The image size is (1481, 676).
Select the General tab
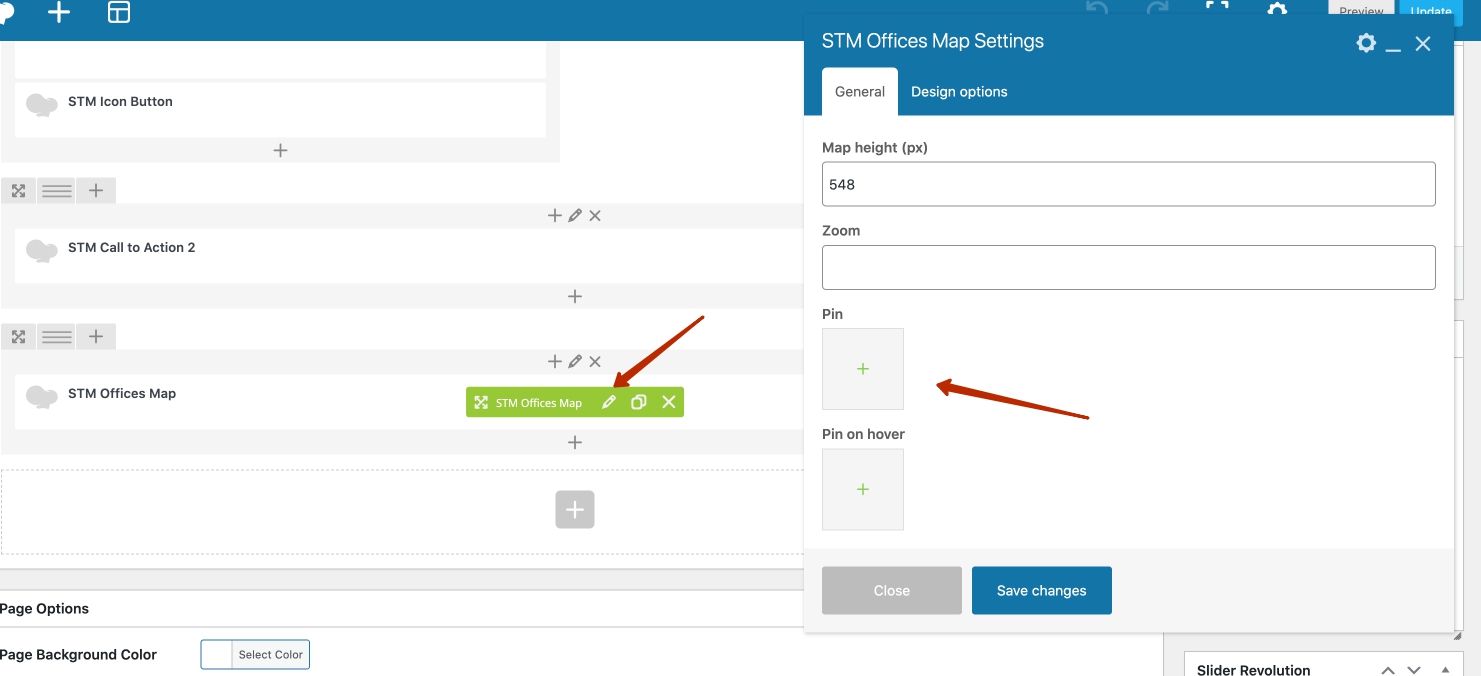click(860, 92)
